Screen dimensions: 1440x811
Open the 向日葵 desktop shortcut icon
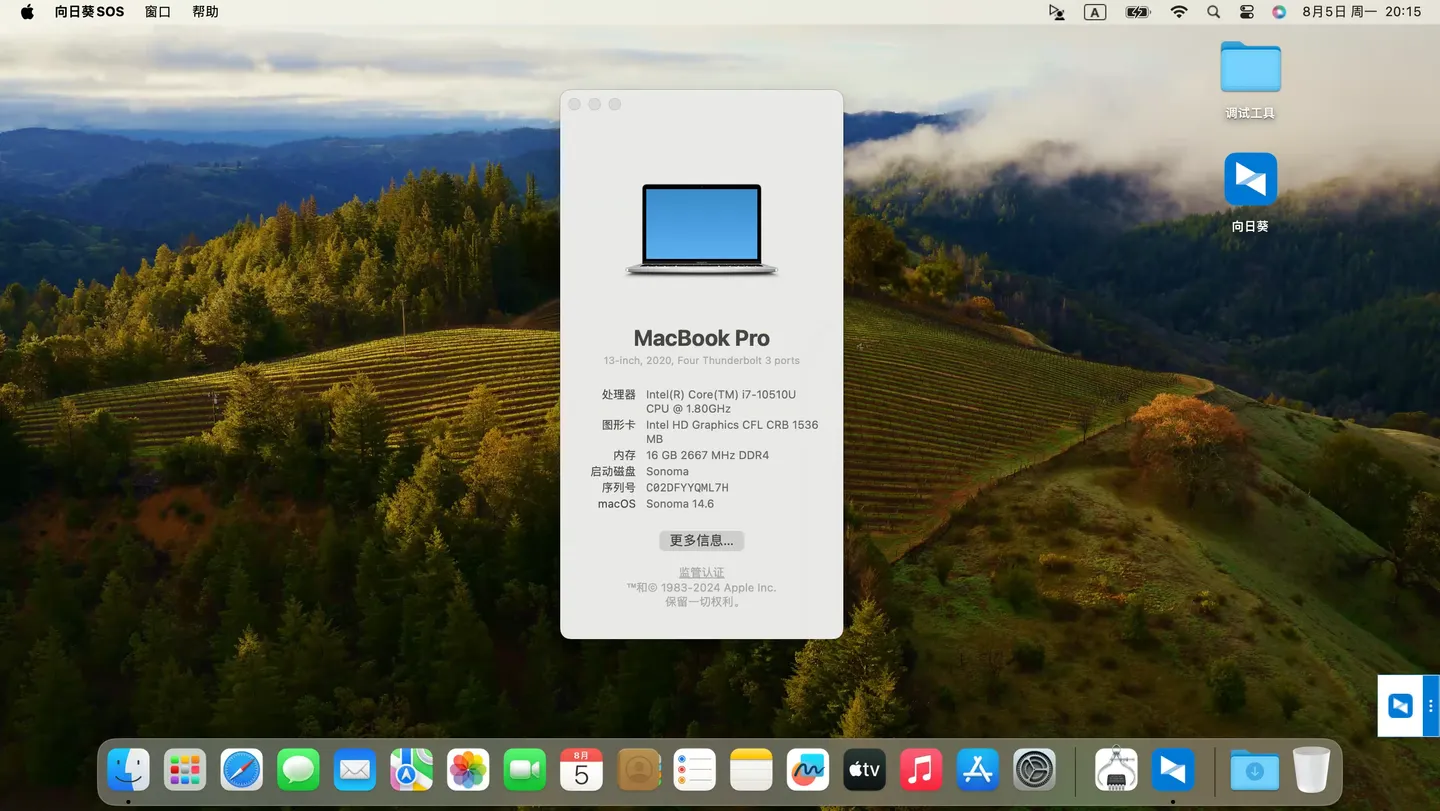point(1250,180)
